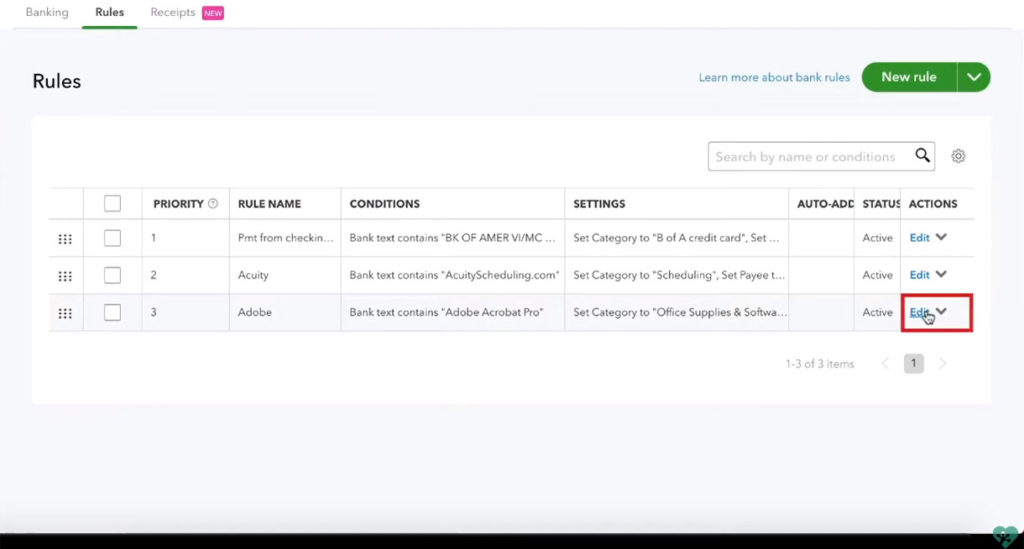Viewport: 1024px width, 549px height.
Task: Check the box for the Acuity rule
Action: tap(112, 275)
